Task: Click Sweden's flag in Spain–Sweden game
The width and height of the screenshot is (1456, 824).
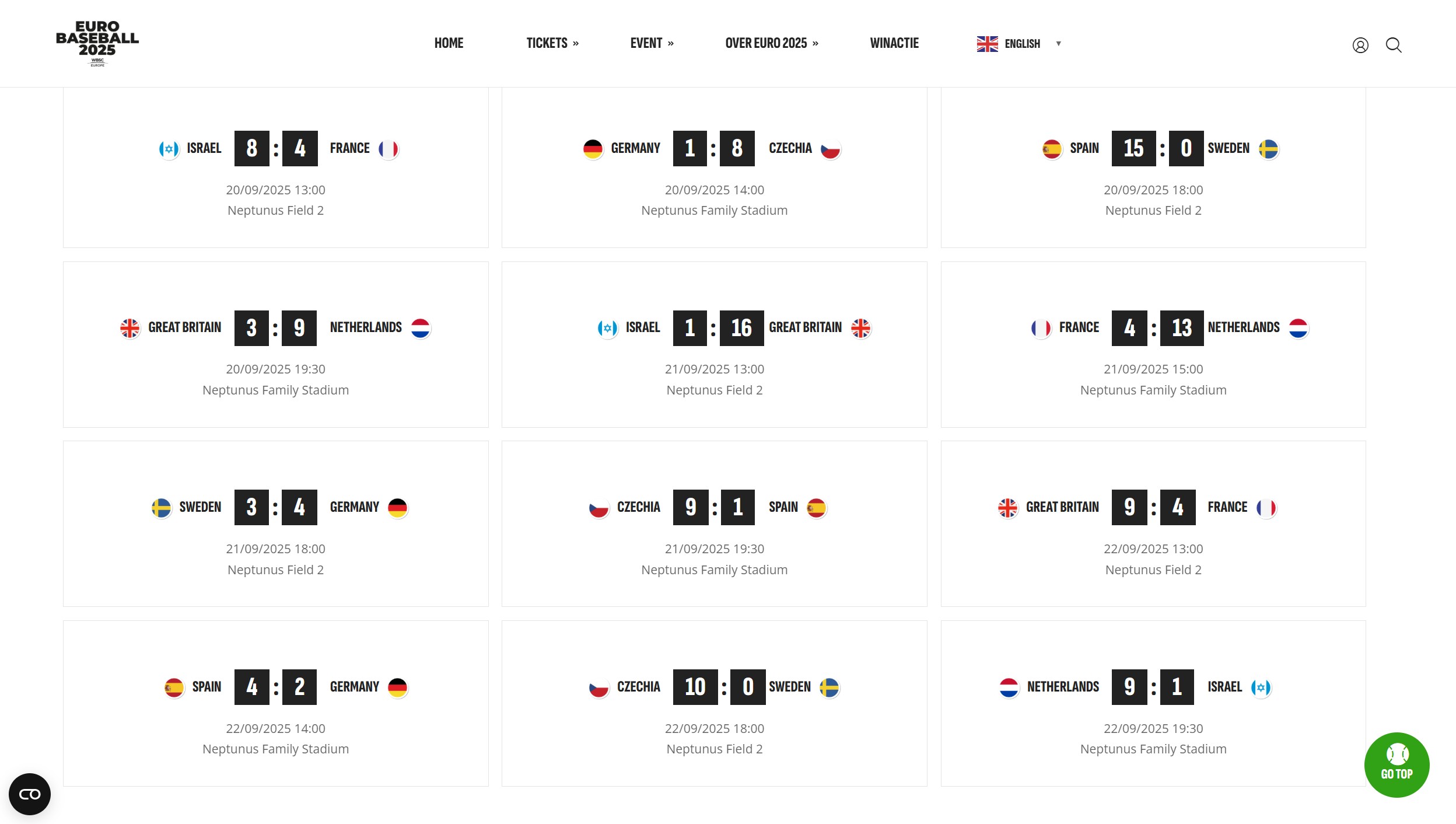Action: (x=1268, y=149)
